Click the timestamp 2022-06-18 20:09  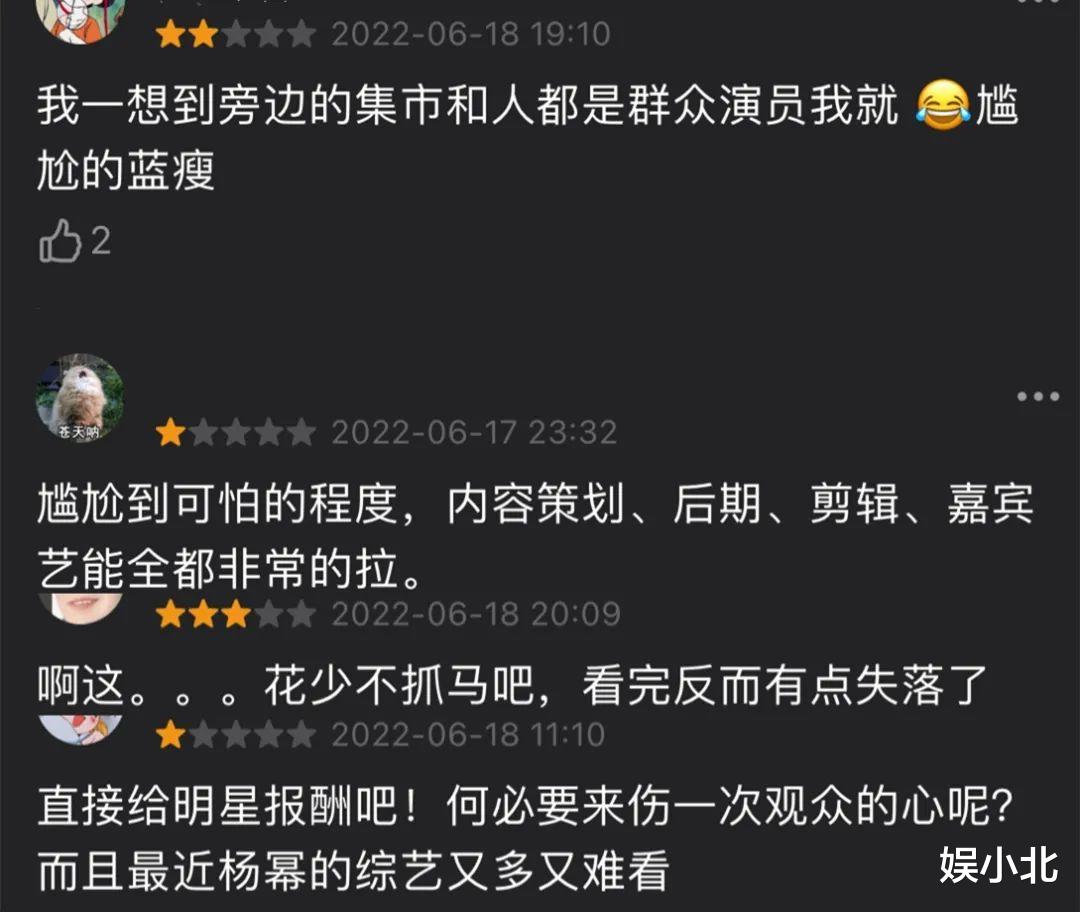476,614
